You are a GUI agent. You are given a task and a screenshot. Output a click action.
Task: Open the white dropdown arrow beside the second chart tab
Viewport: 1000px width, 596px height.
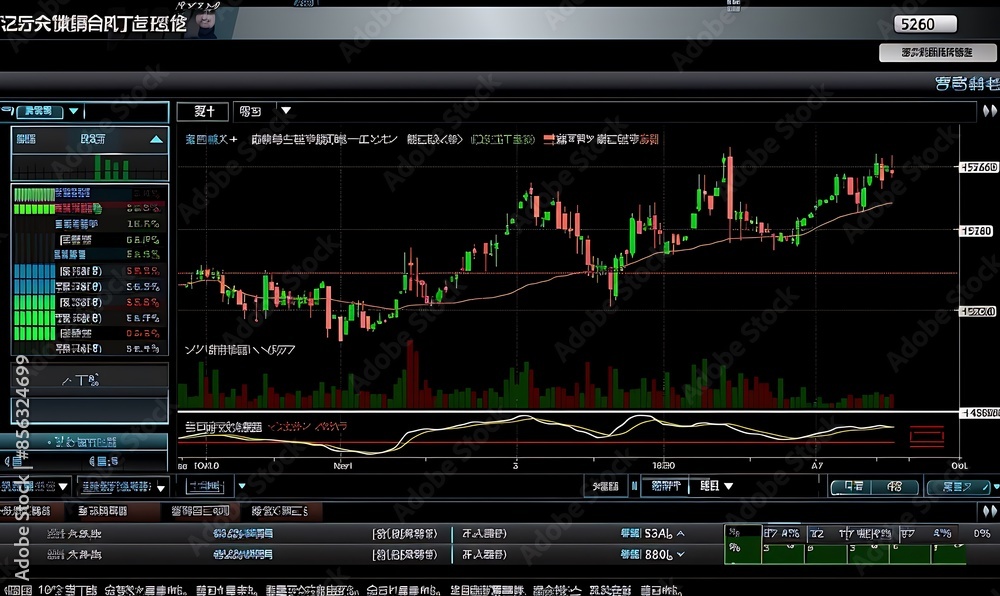tap(286, 110)
